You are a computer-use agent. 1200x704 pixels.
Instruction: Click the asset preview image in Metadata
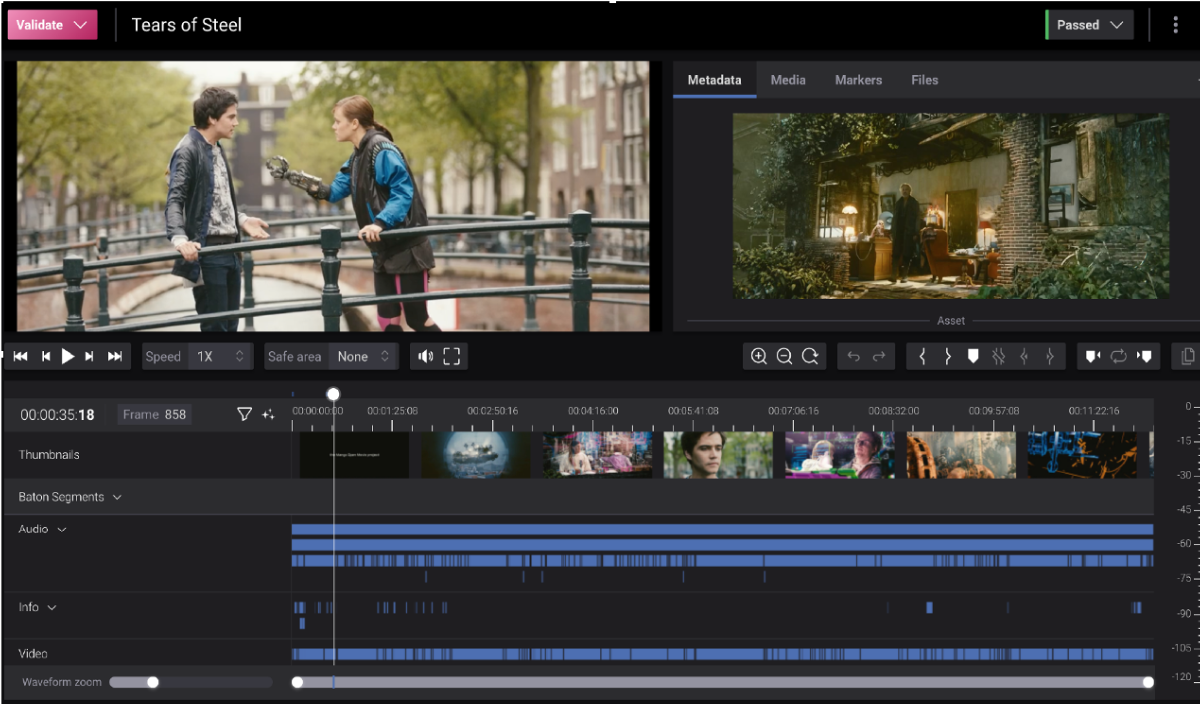[x=951, y=206]
